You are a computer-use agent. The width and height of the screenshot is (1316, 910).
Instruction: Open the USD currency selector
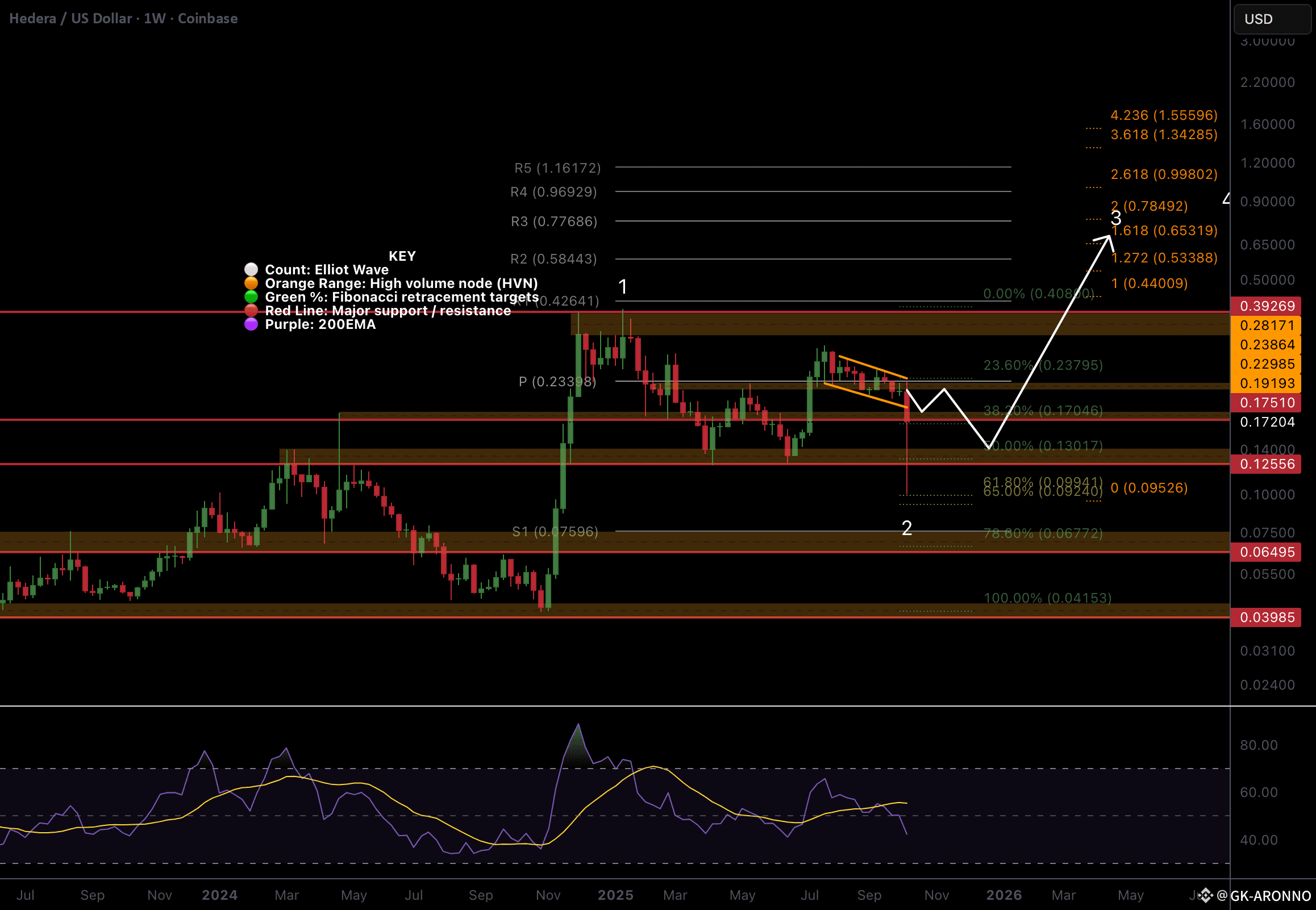click(x=1272, y=19)
